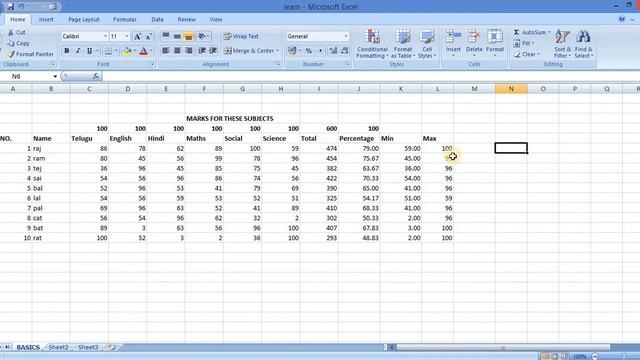This screenshot has height=360, width=640.
Task: Click Delete cells icon
Action: (474, 36)
